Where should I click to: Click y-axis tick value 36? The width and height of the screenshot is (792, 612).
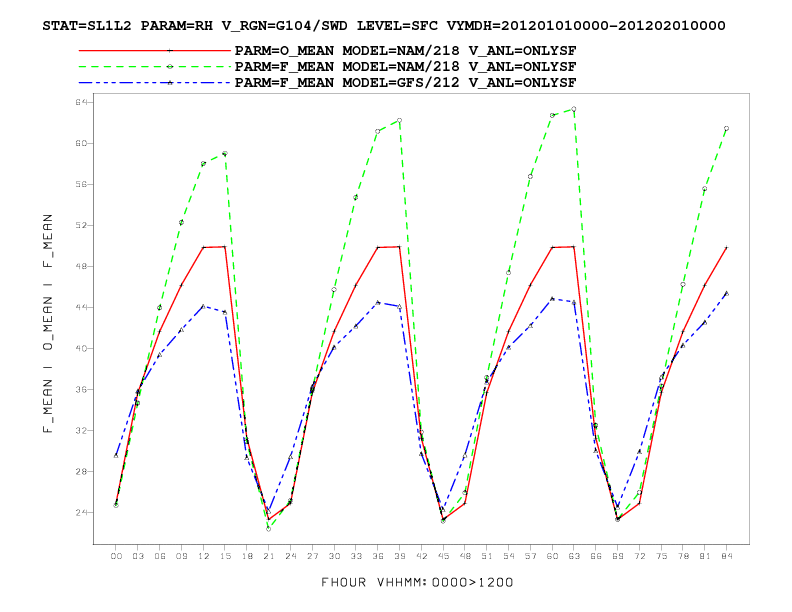(x=82, y=389)
